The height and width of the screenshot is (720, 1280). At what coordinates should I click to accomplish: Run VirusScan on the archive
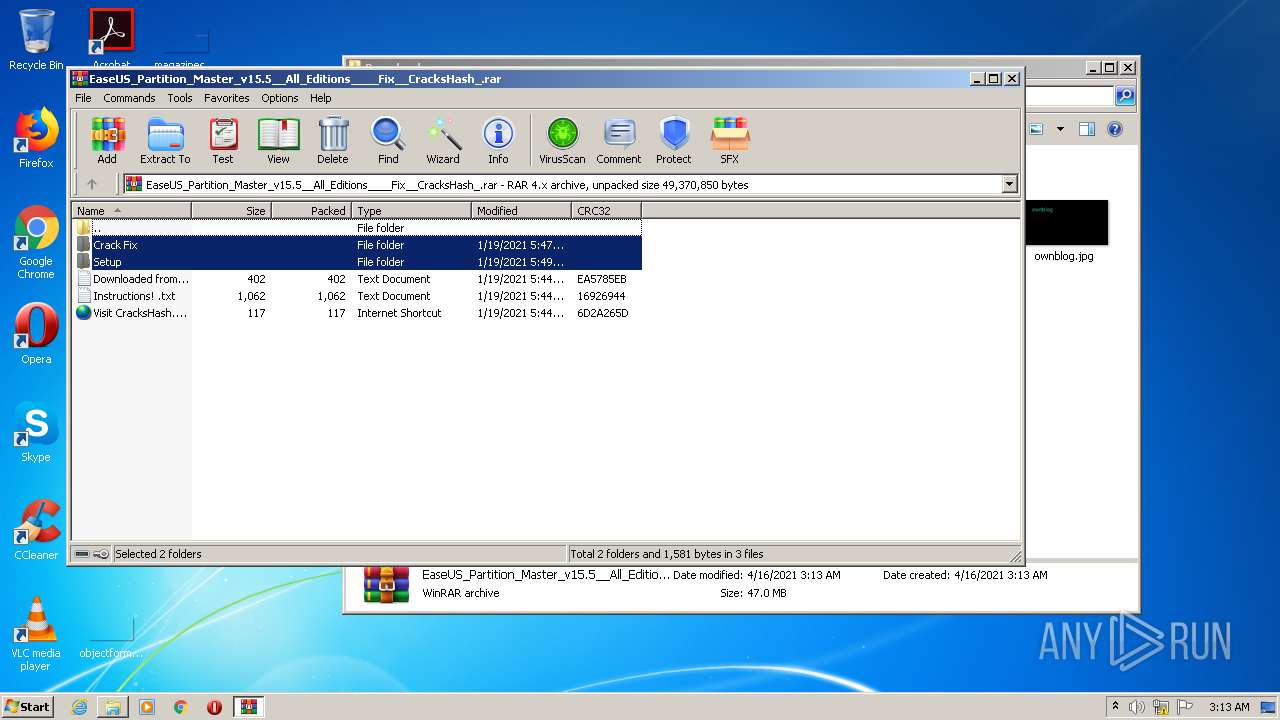click(562, 140)
